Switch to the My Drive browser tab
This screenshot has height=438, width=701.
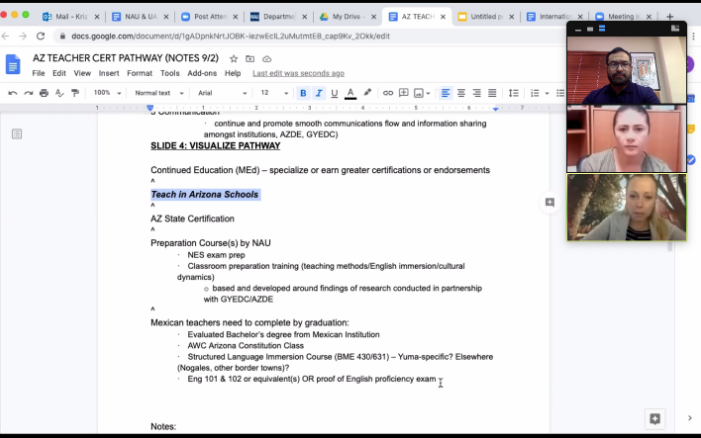(x=347, y=17)
